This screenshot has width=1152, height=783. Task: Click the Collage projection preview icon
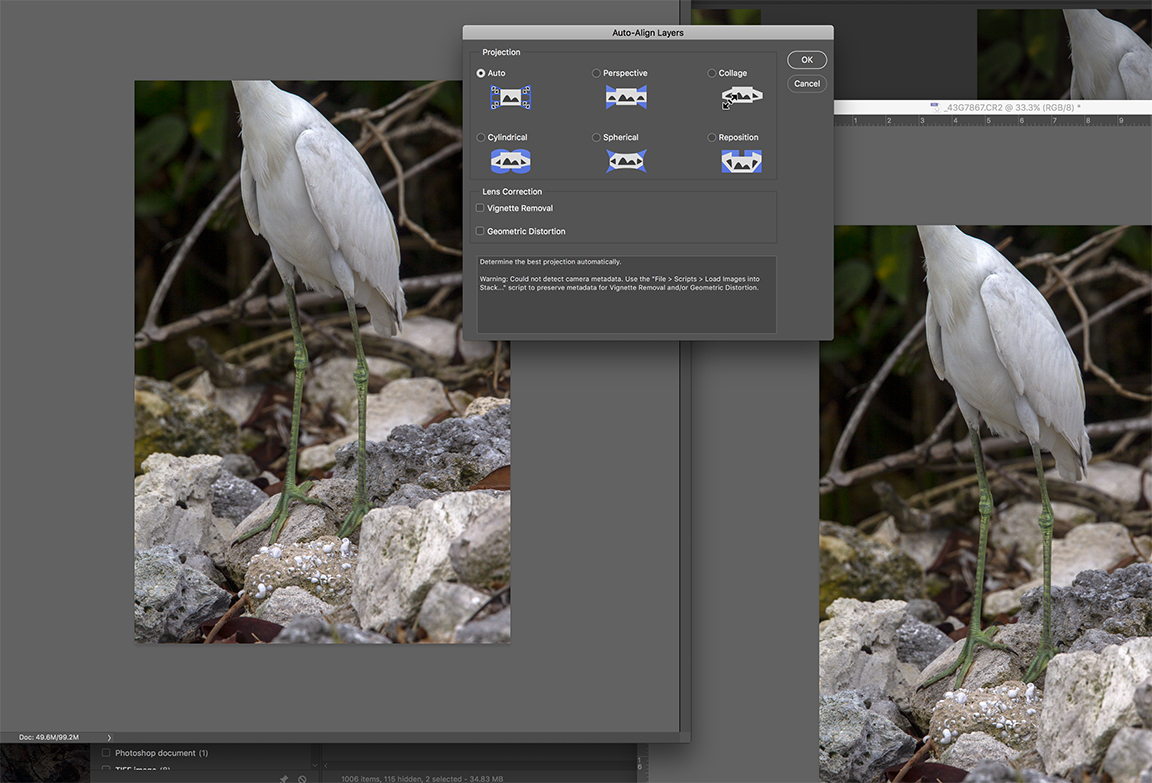tap(741, 97)
